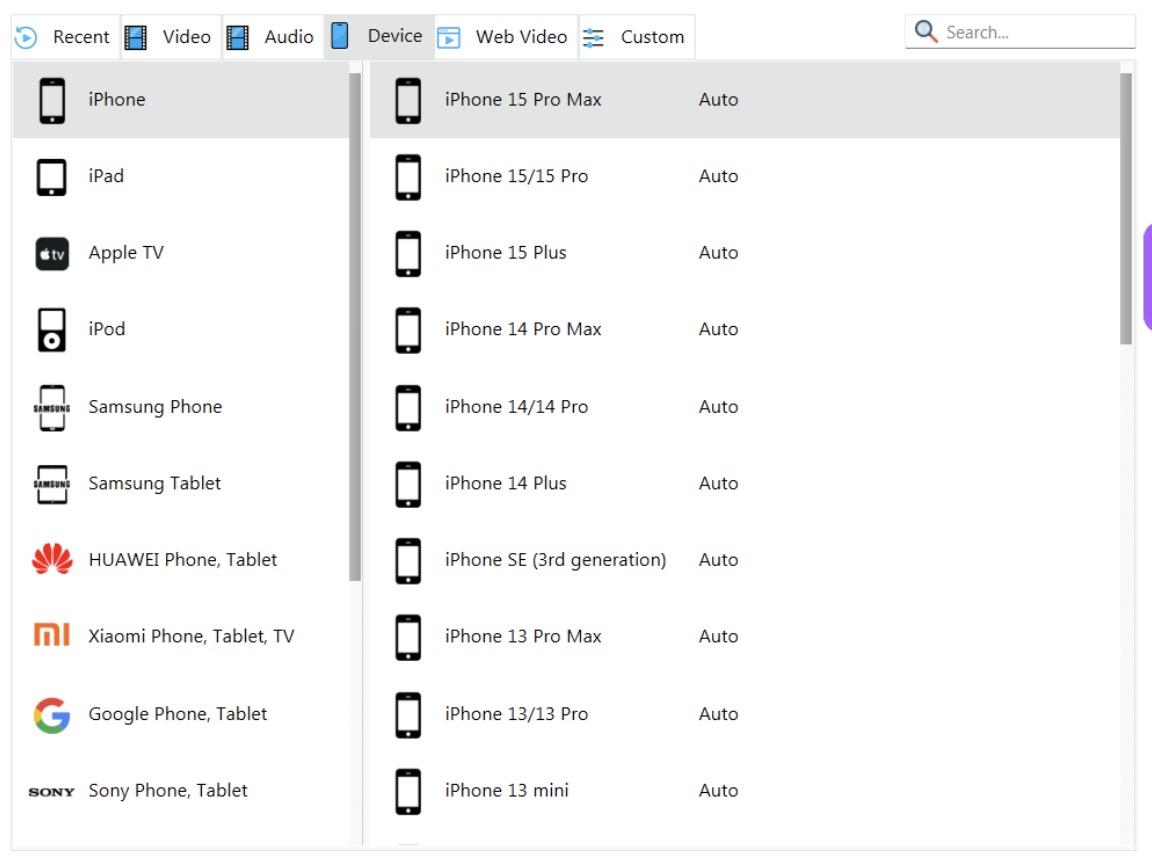The image size is (1152, 858).
Task: Click the HUAWEI logo icon
Action: coord(52,559)
